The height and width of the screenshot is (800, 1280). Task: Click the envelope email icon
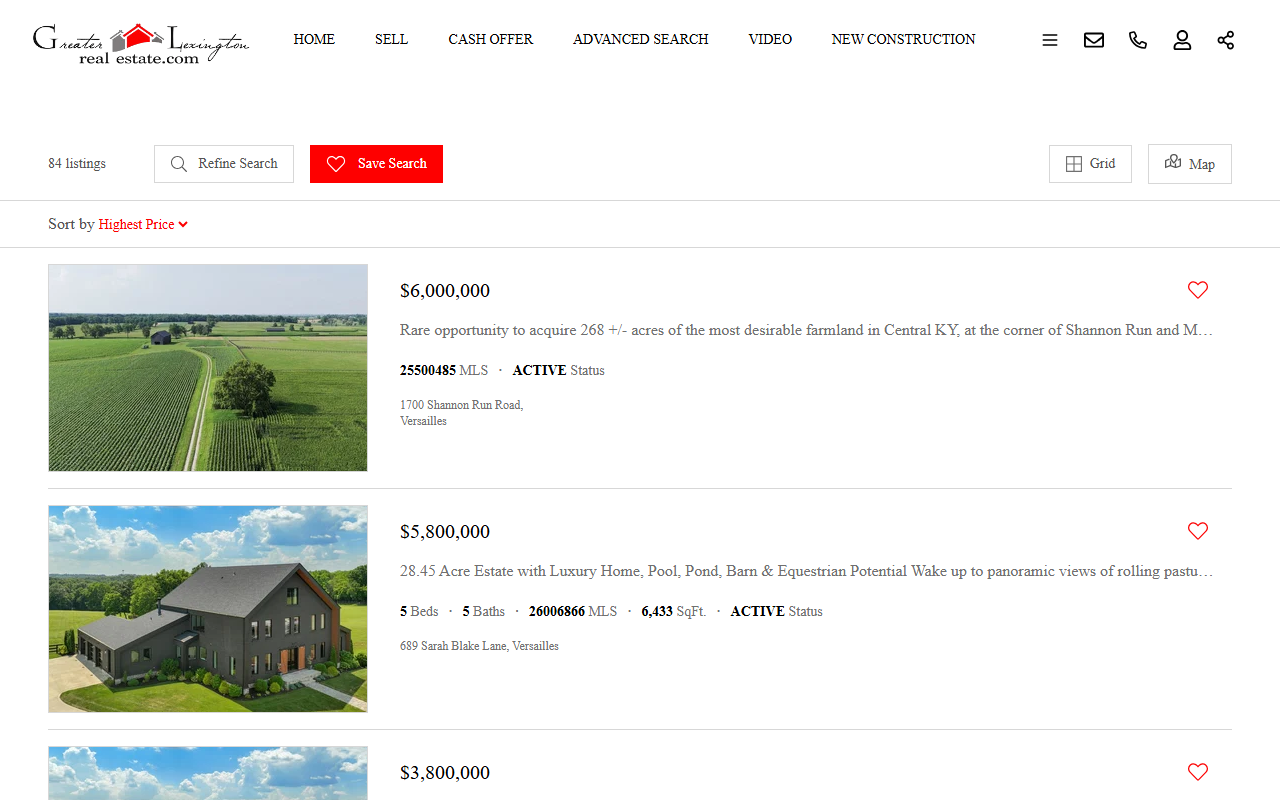(x=1094, y=40)
